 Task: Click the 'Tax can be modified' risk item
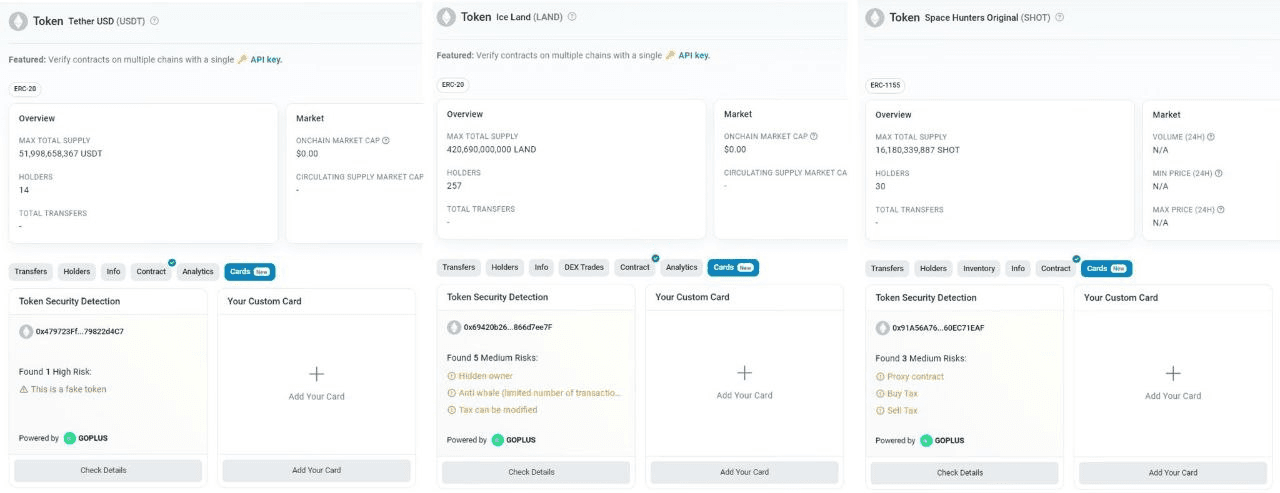coord(498,410)
